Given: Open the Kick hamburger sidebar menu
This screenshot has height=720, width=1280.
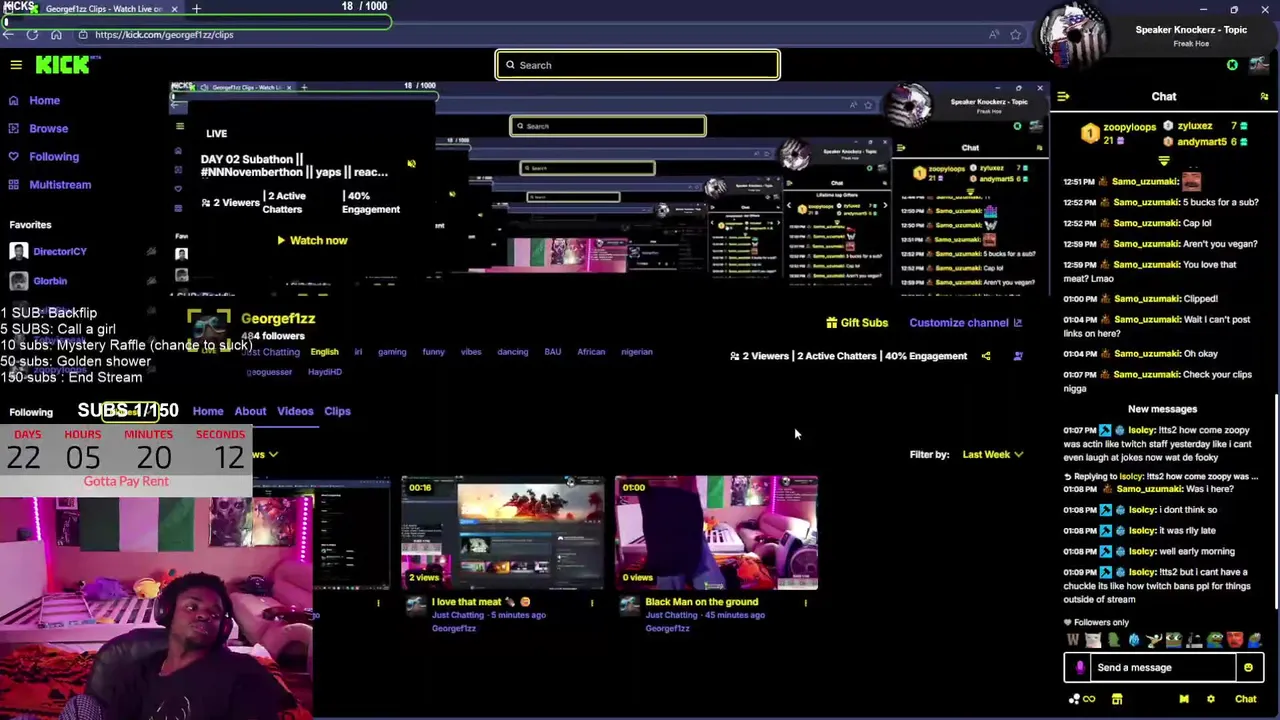Looking at the screenshot, I should (x=16, y=65).
